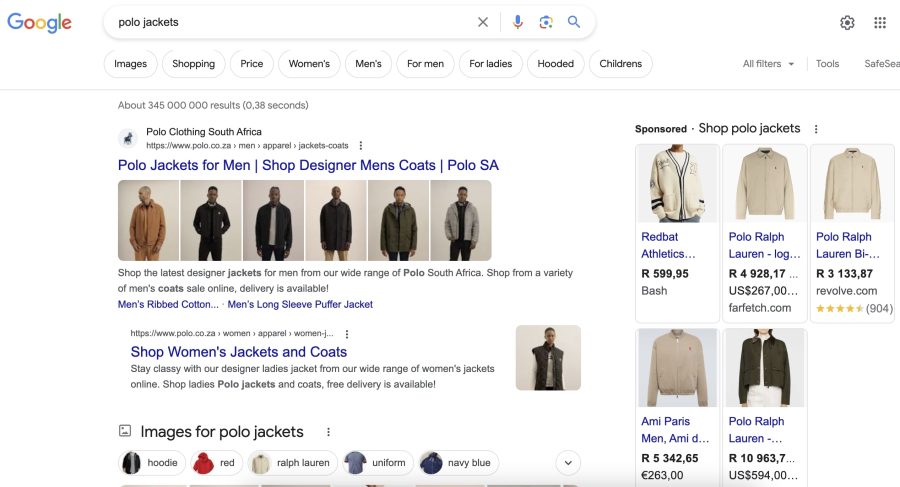Viewport: 900px width, 487px height.
Task: Click the women's vest result thumbnail
Action: tap(548, 358)
